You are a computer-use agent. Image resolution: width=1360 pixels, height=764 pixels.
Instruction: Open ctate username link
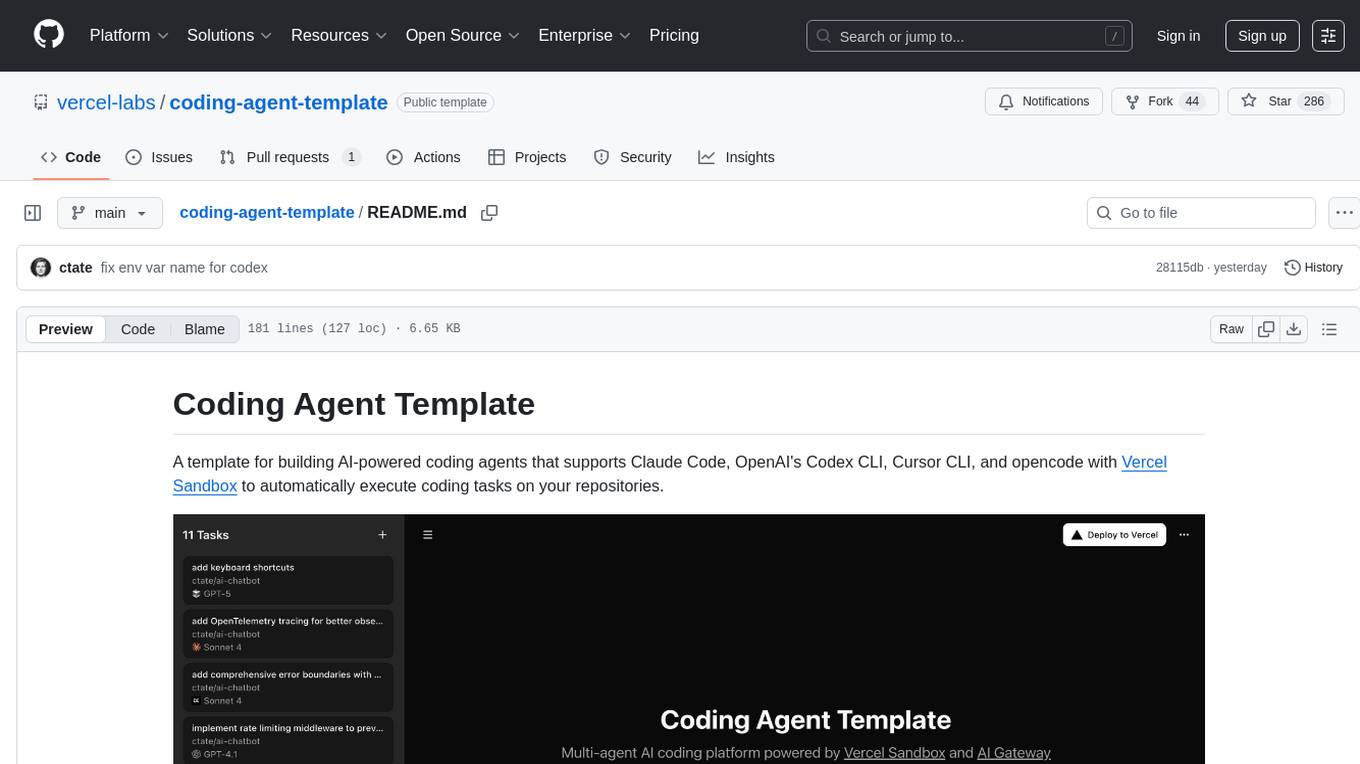[76, 267]
